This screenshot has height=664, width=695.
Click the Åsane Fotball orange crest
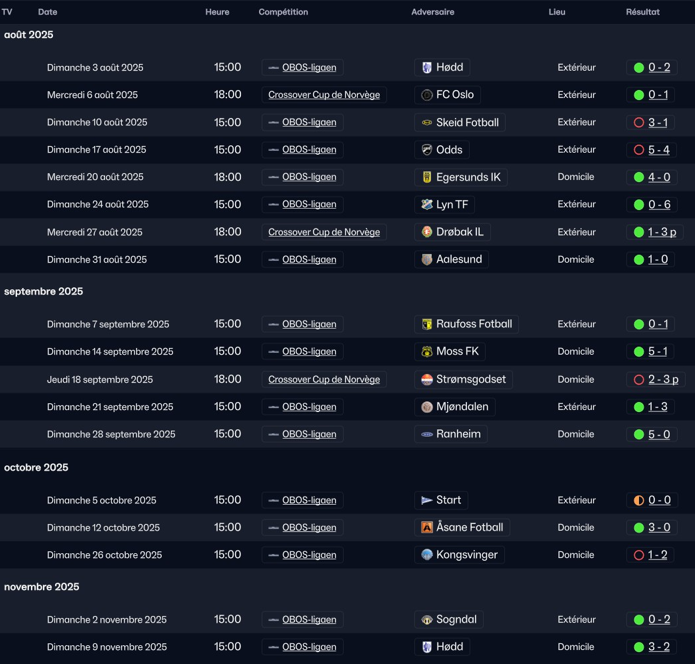coord(427,527)
